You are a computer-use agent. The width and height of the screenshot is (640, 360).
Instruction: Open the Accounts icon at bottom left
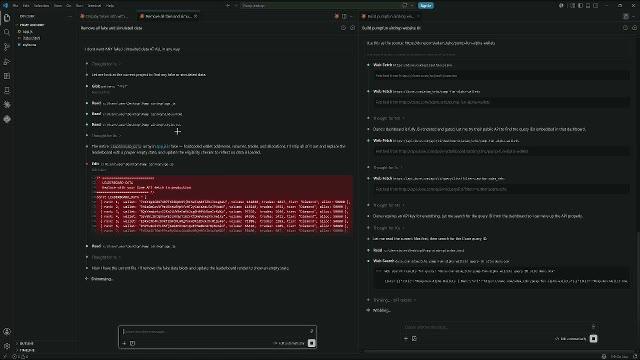tap(7, 331)
